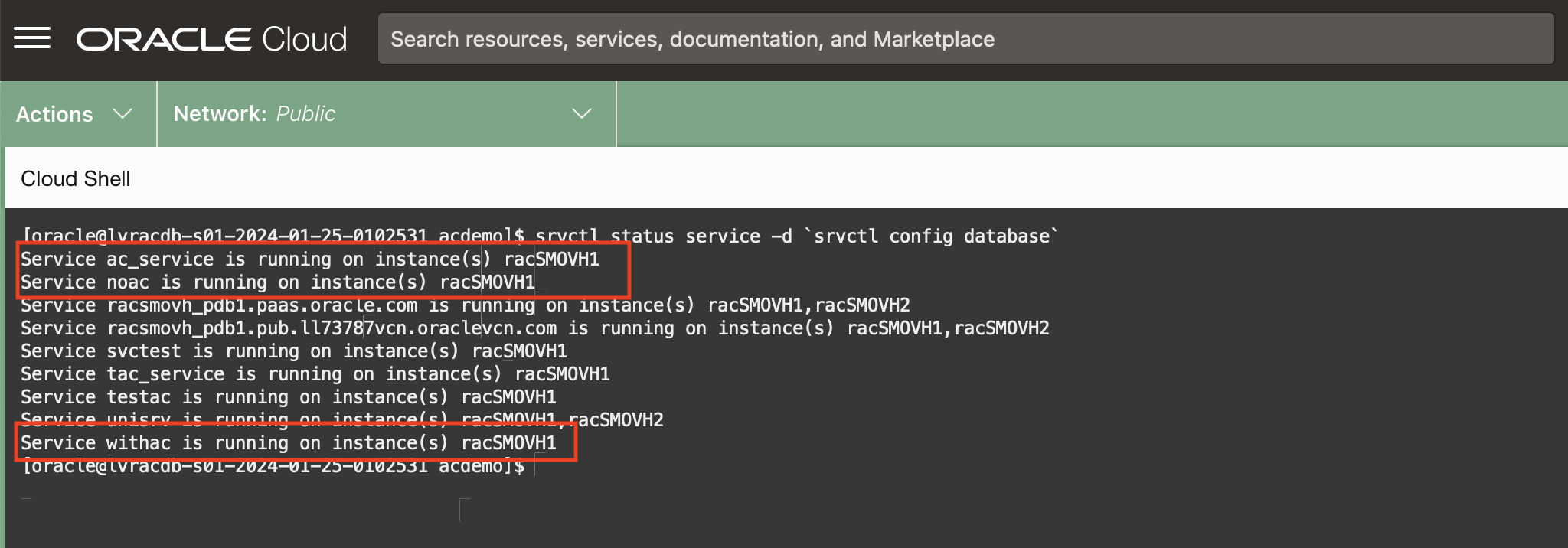The image size is (1568, 548).
Task: Select the Network: Public label
Action: [x=254, y=114]
